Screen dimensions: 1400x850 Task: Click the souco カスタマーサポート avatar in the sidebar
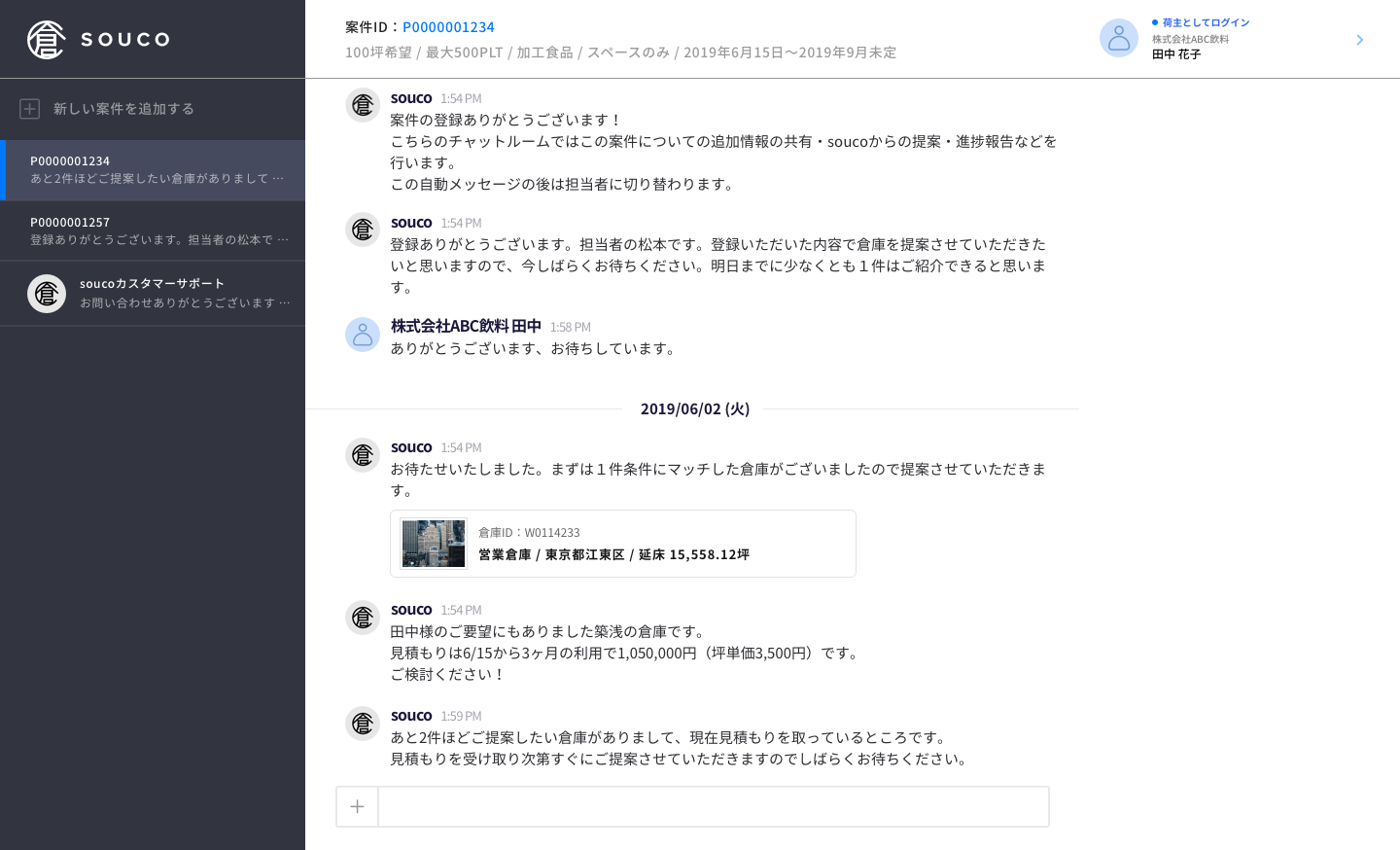click(x=47, y=293)
